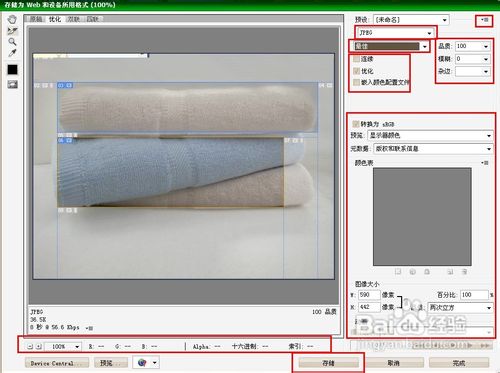
Task: Open the 品质 quality value dropdown
Action: coord(473,46)
